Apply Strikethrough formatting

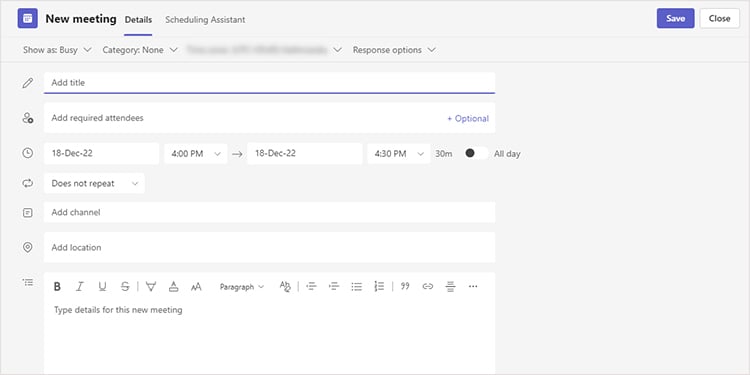[x=125, y=287]
